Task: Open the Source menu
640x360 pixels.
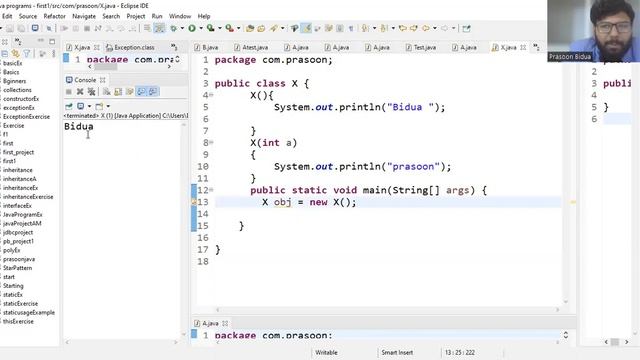Action: pyautogui.click(x=28, y=16)
